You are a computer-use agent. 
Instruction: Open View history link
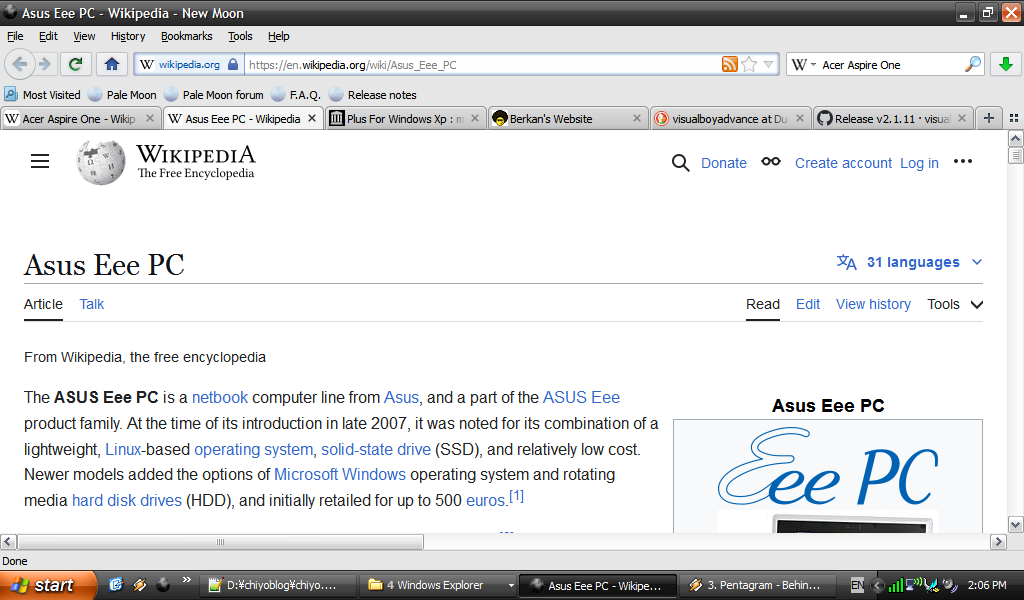tap(873, 304)
